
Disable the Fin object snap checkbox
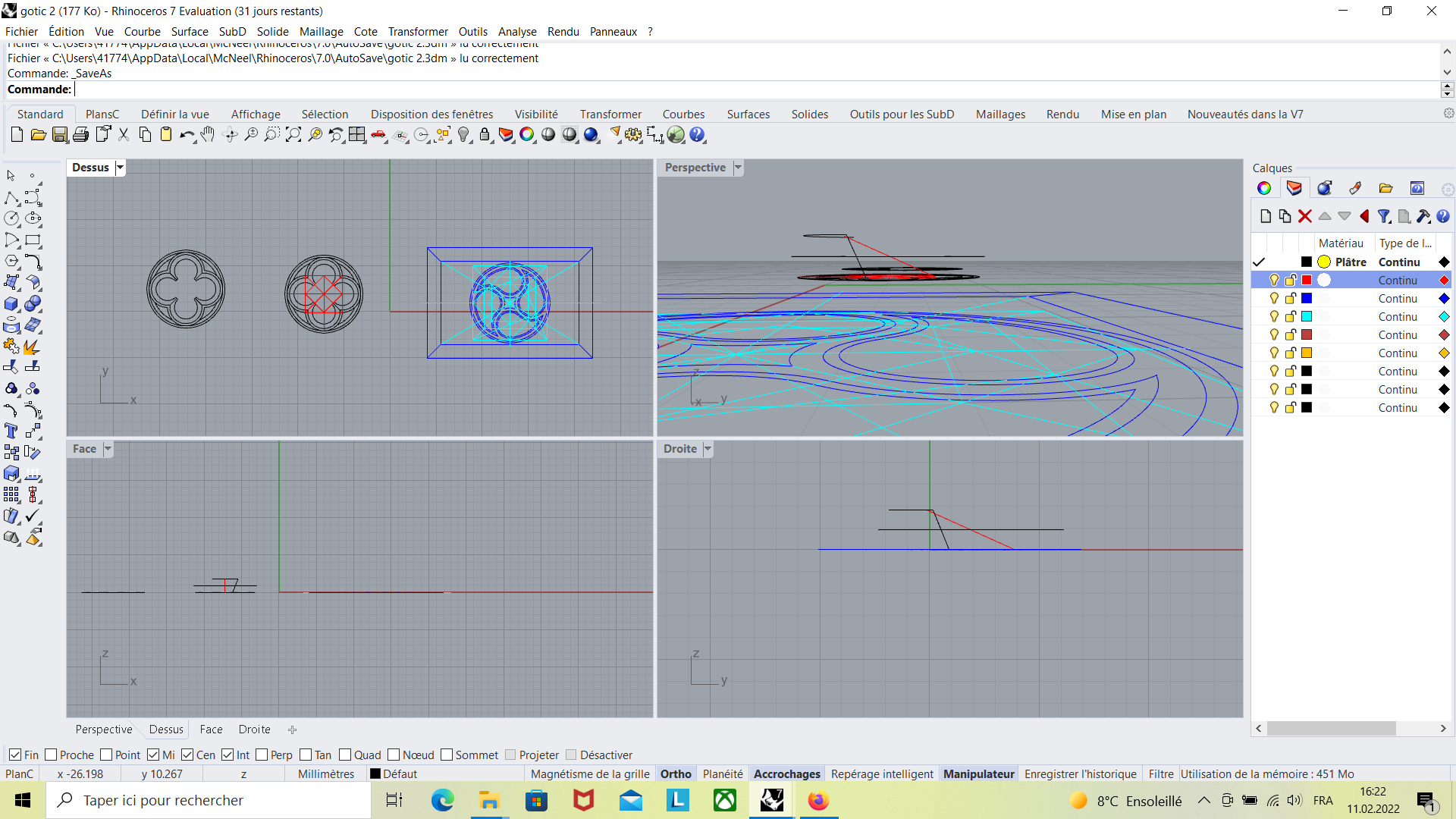[x=15, y=755]
